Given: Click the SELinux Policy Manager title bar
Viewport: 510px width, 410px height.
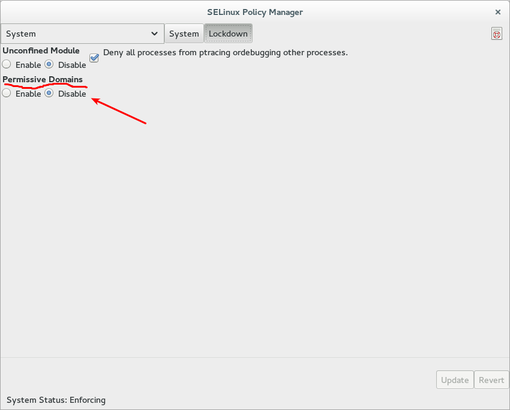Looking at the screenshot, I should [255, 12].
